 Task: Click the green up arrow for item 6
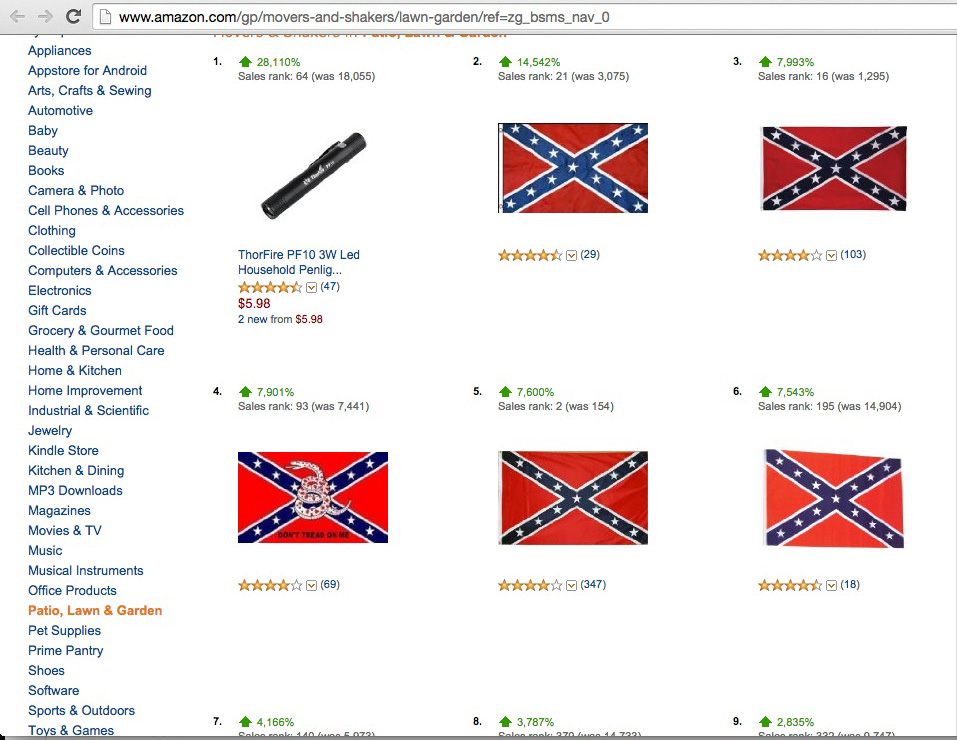[765, 392]
